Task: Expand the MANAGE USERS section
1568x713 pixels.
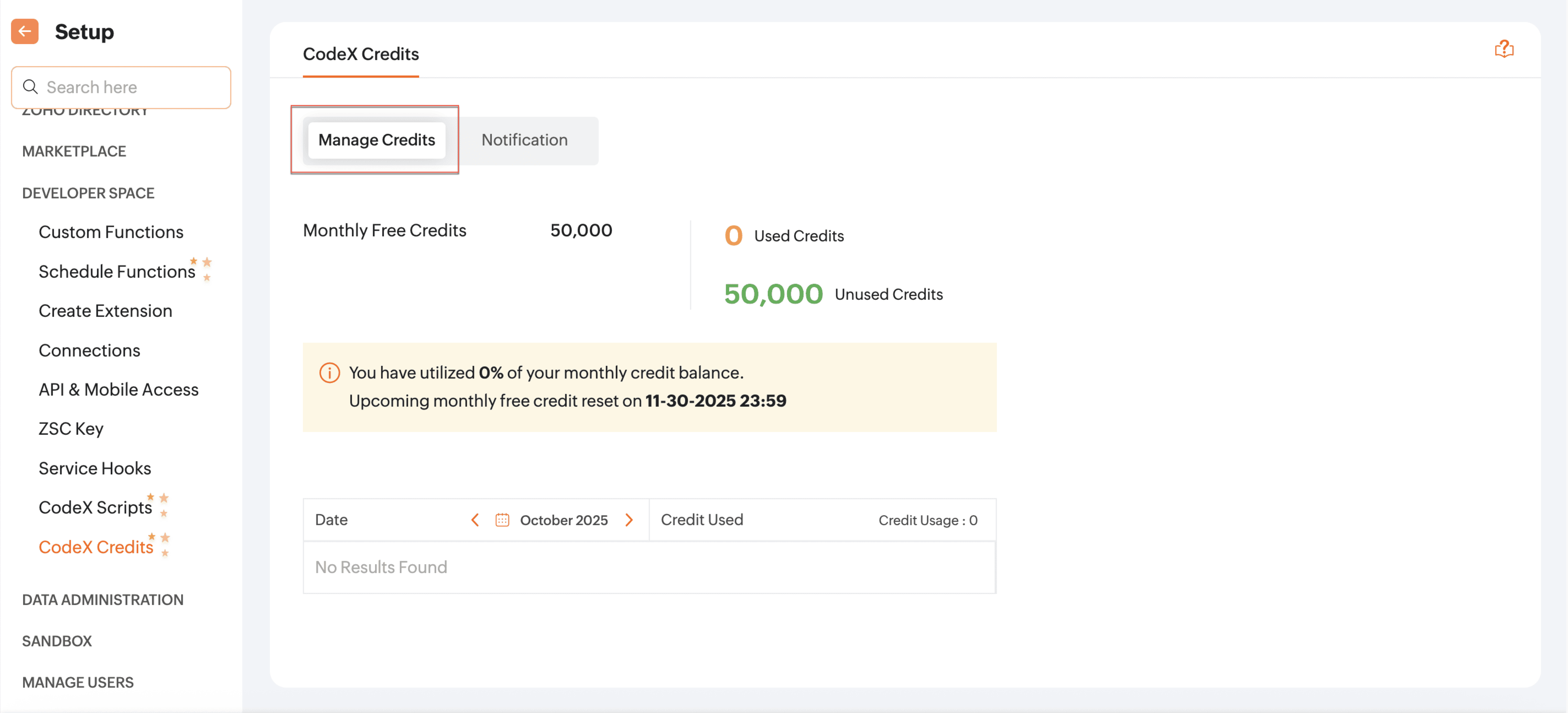Action: coord(77,682)
